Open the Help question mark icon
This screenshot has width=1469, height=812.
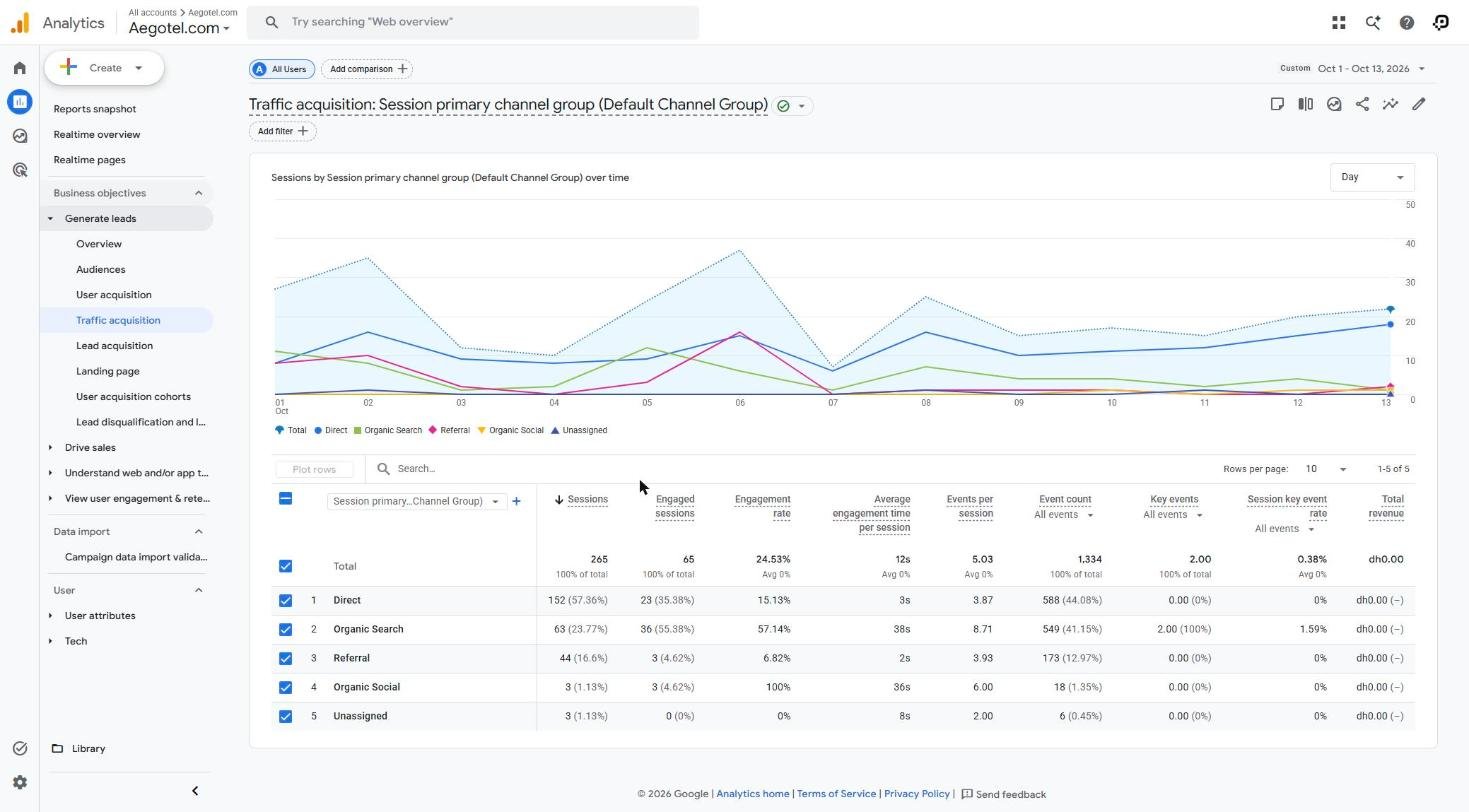[1407, 22]
